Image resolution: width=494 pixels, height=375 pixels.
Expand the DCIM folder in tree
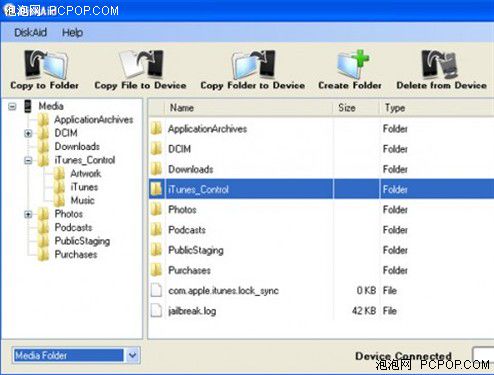(28, 133)
